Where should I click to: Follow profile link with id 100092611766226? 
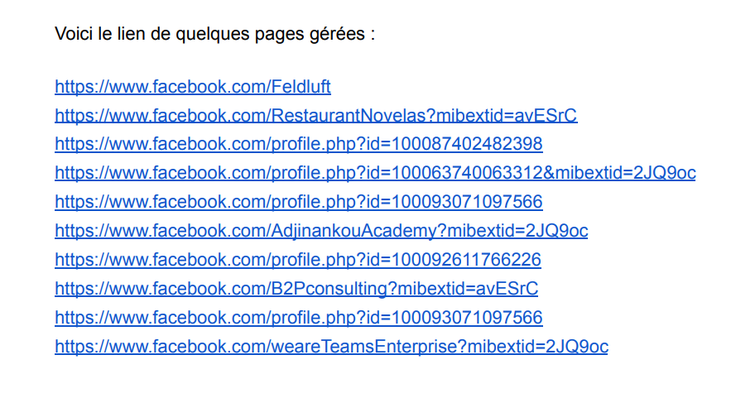[298, 260]
